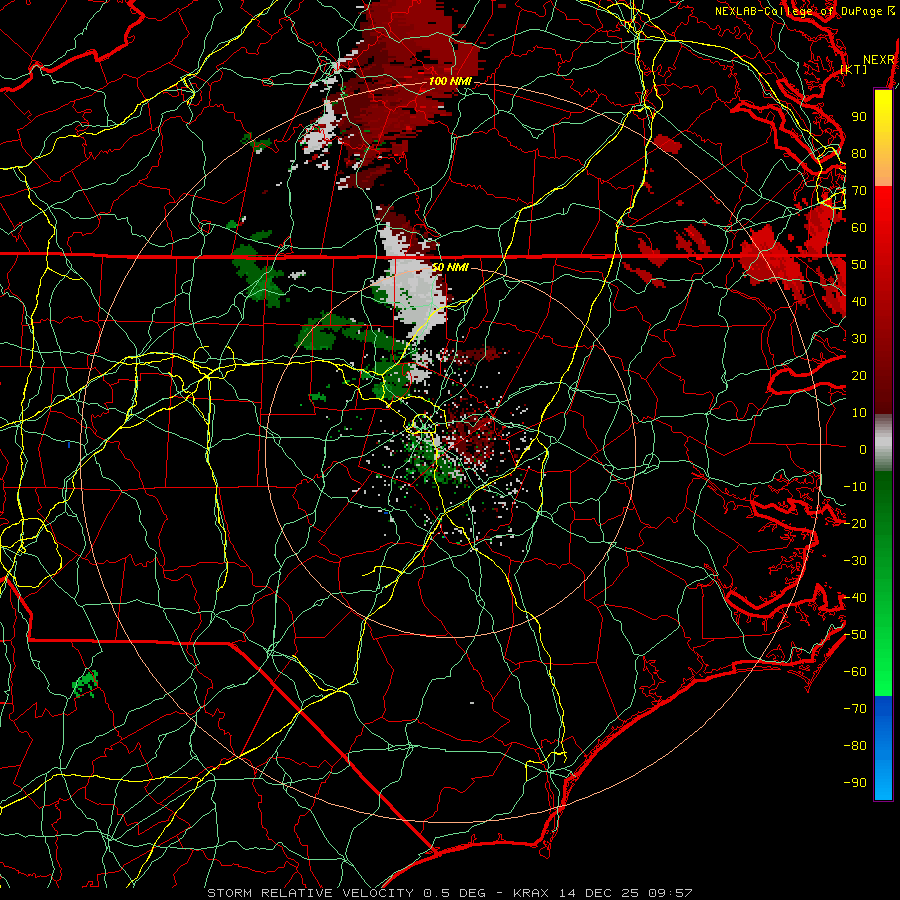Viewport: 900px width, 900px height.
Task: Click the positive 70 scale label
Action: 859,191
